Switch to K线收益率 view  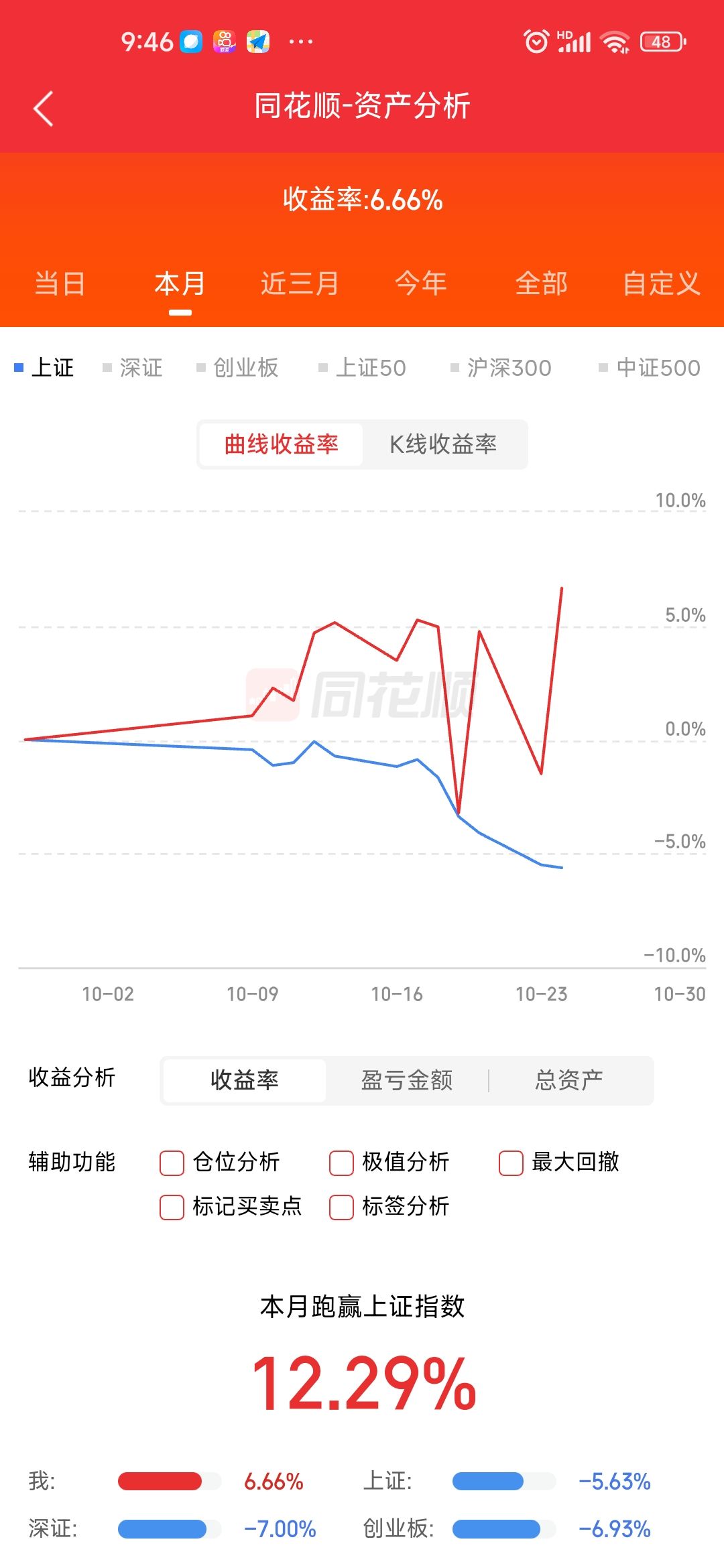pos(443,444)
